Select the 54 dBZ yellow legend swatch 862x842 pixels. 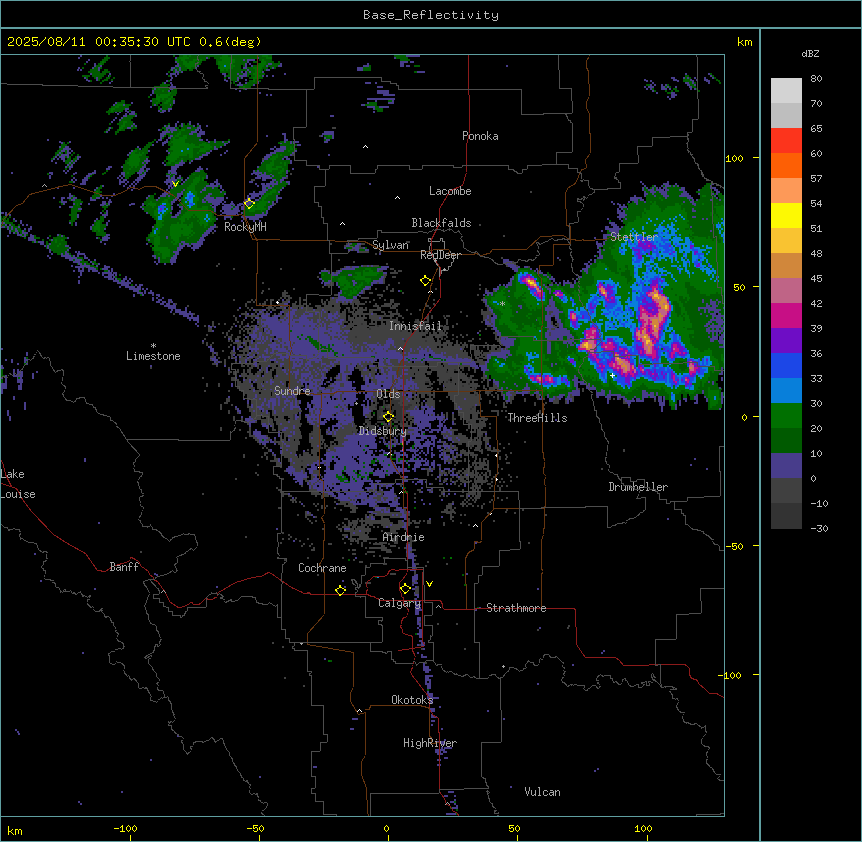(786, 215)
